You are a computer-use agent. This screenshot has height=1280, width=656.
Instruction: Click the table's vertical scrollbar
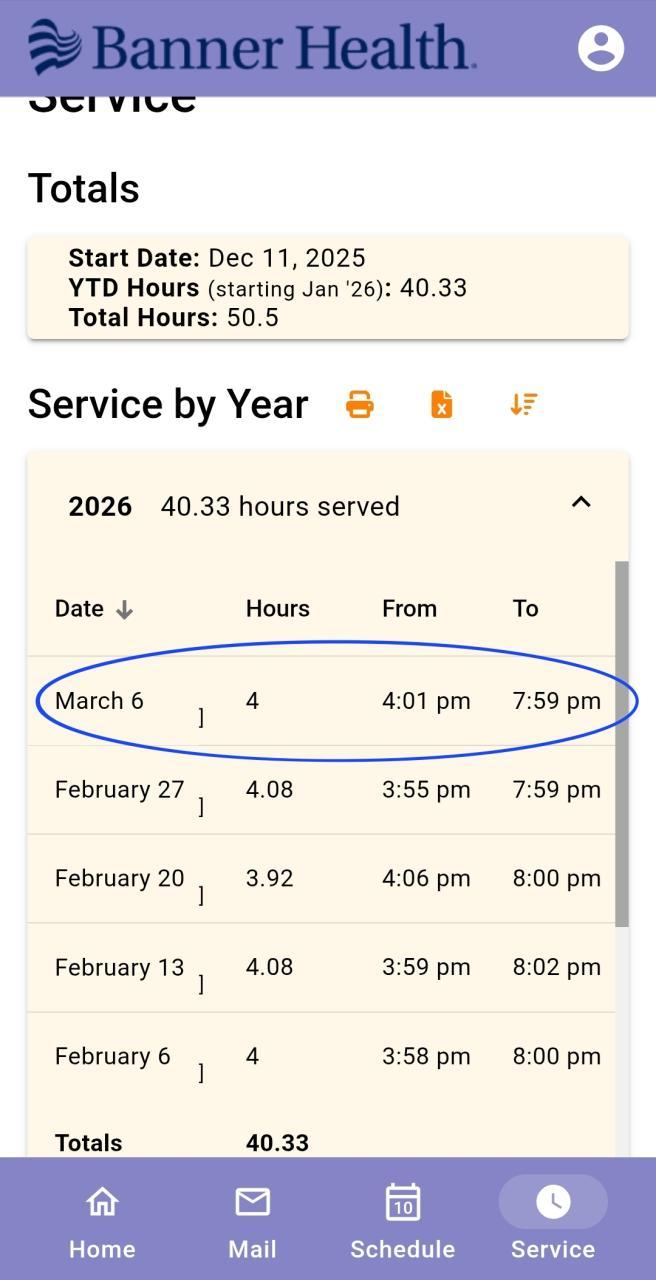pos(622,743)
